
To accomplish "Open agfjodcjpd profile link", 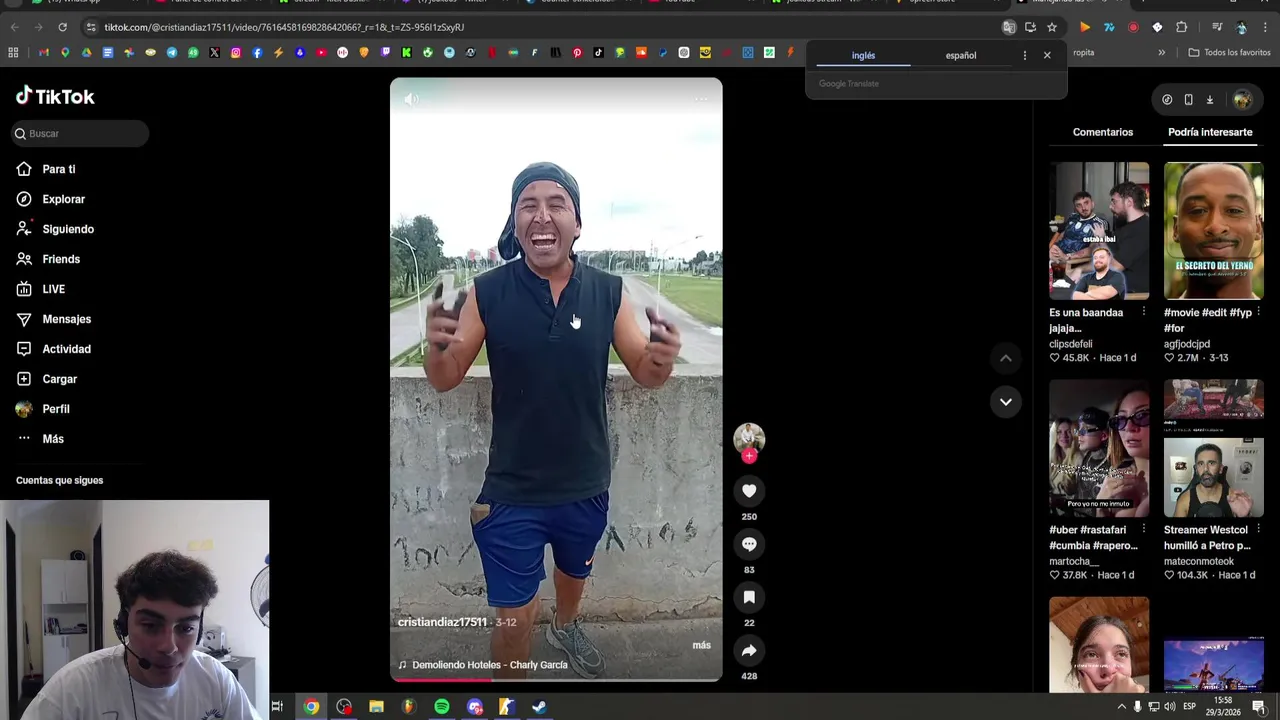I will coord(1187,344).
